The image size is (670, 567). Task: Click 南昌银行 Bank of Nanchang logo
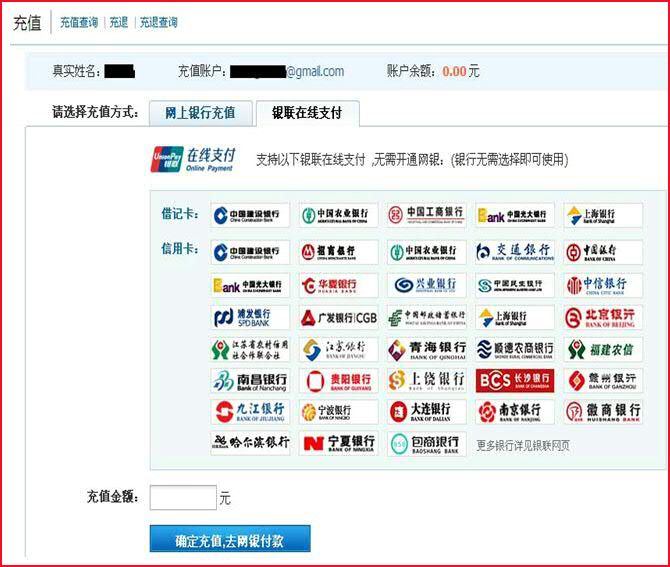click(250, 381)
